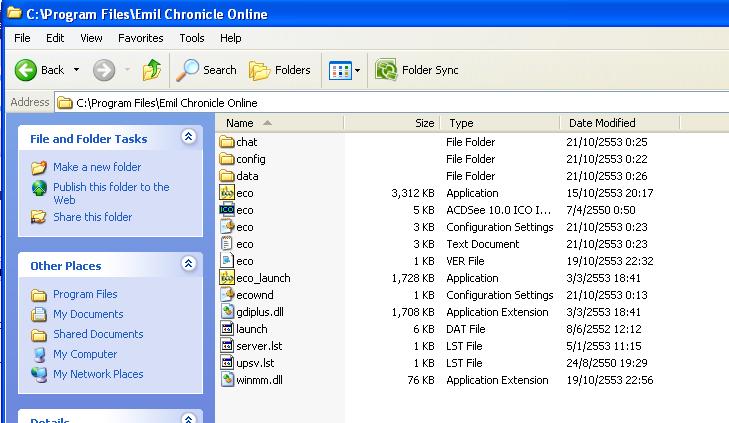
Task: Go to Shared Documents link
Action: tap(98, 334)
